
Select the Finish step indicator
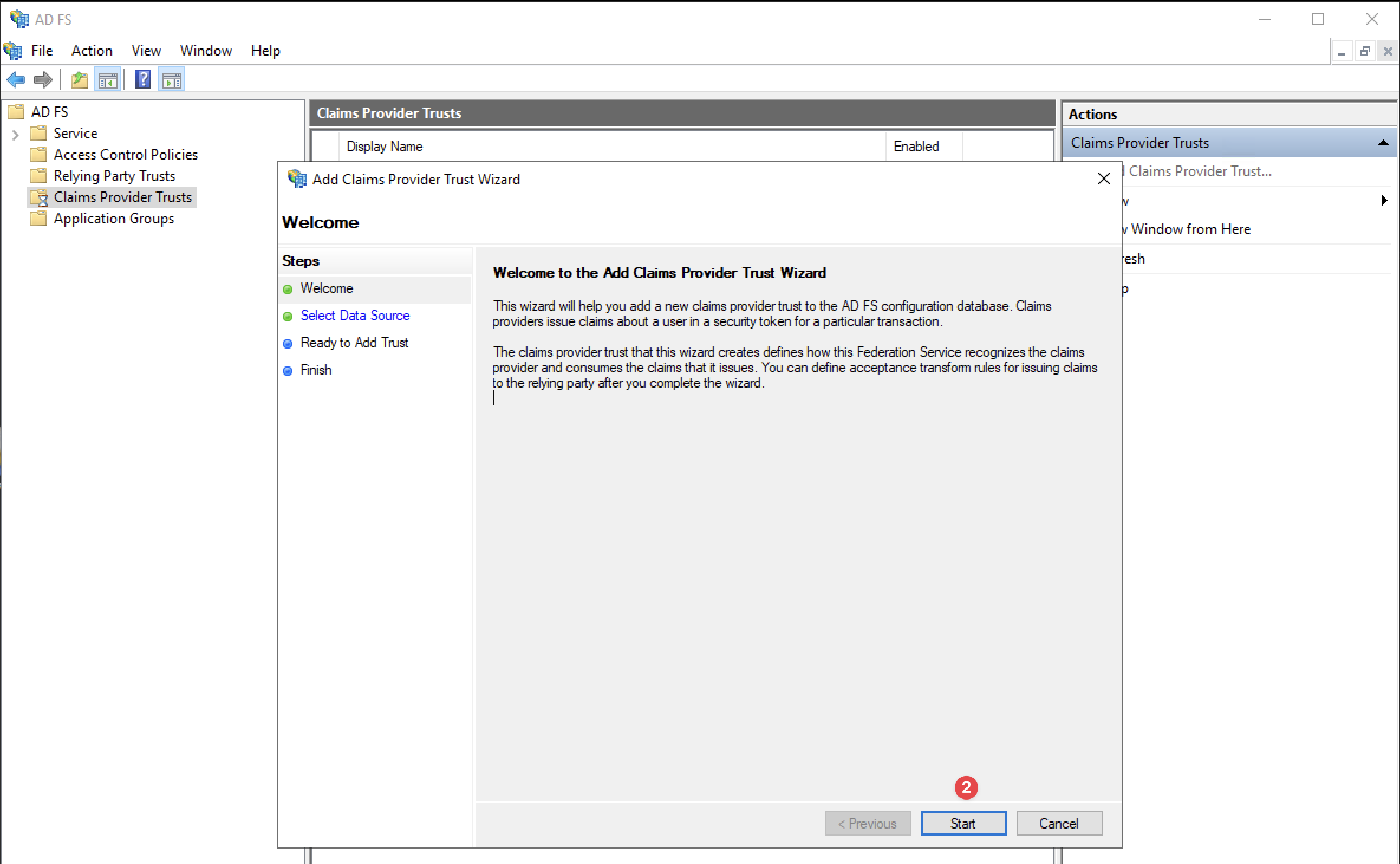288,371
